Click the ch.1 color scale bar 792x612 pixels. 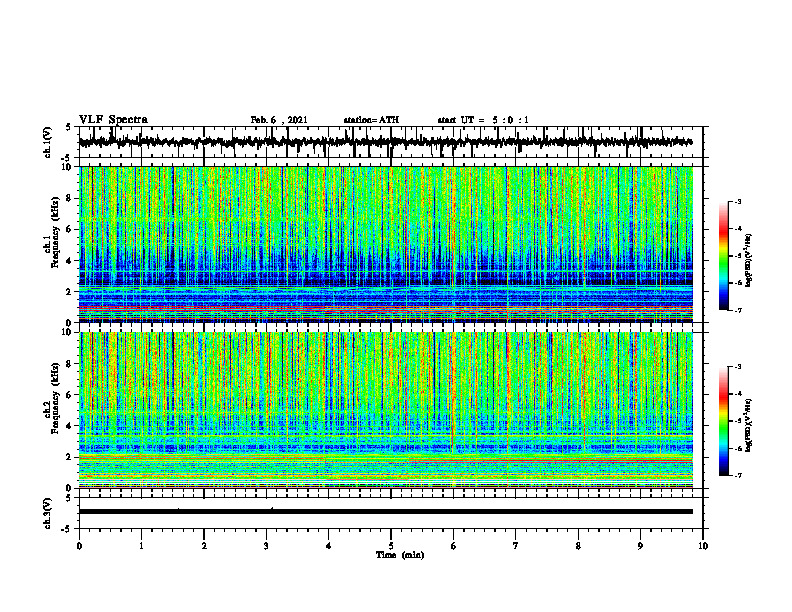[723, 256]
